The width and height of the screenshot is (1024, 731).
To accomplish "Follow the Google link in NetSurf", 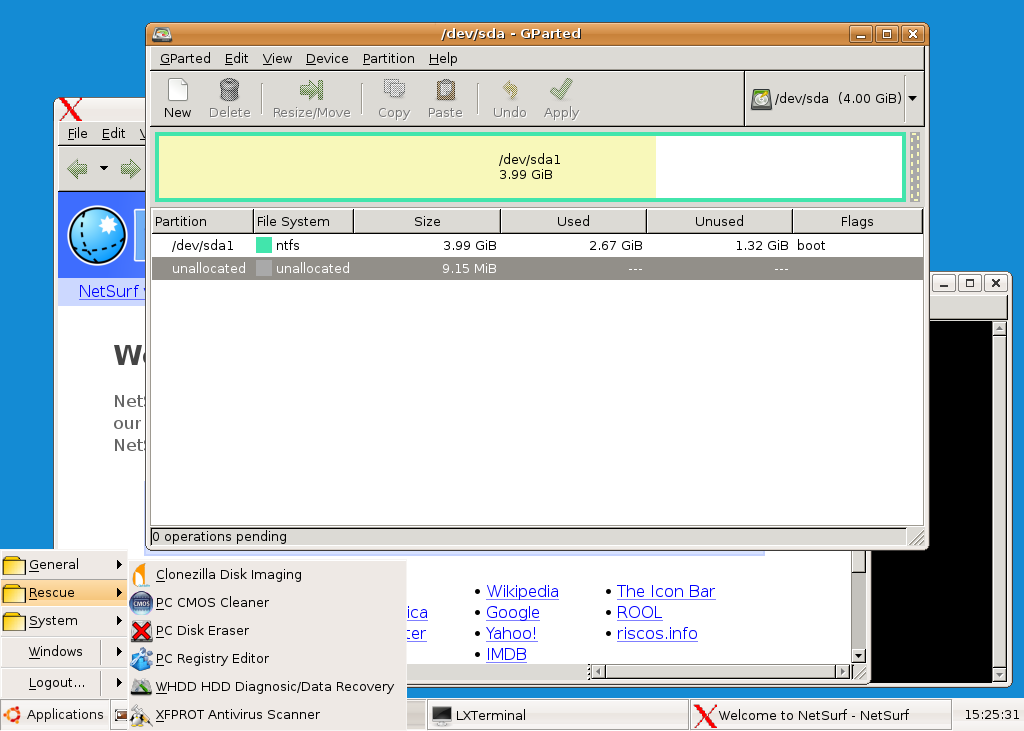I will pos(513,612).
